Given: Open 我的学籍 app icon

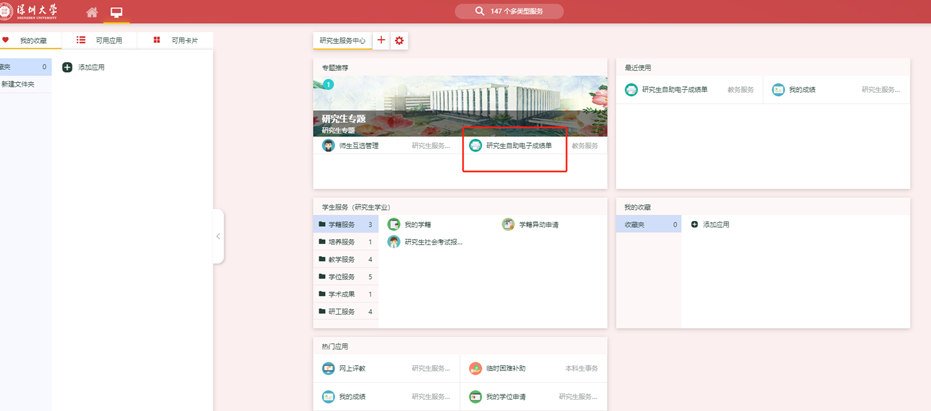Looking at the screenshot, I should click(x=394, y=225).
